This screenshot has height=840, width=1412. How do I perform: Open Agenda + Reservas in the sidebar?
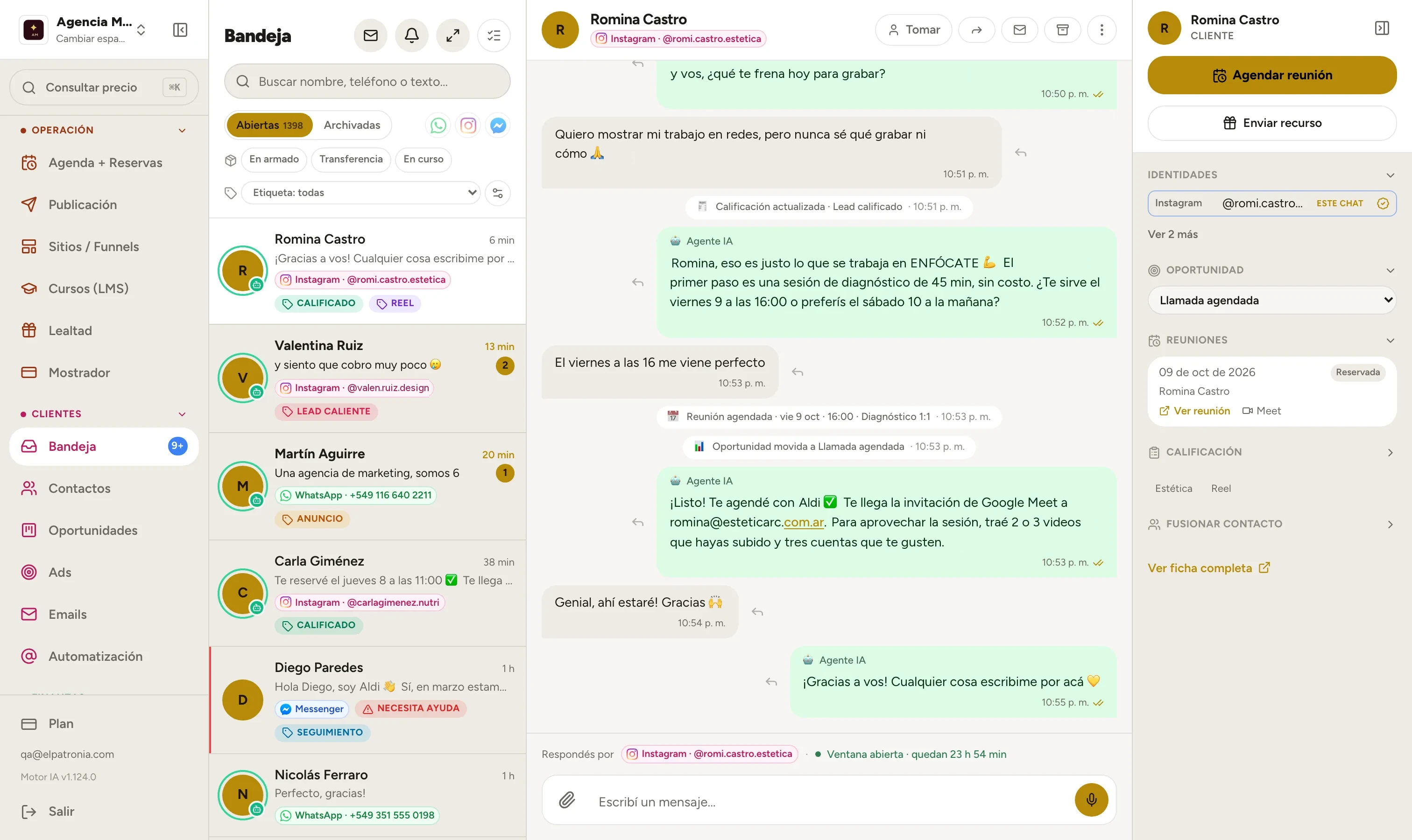click(x=104, y=163)
